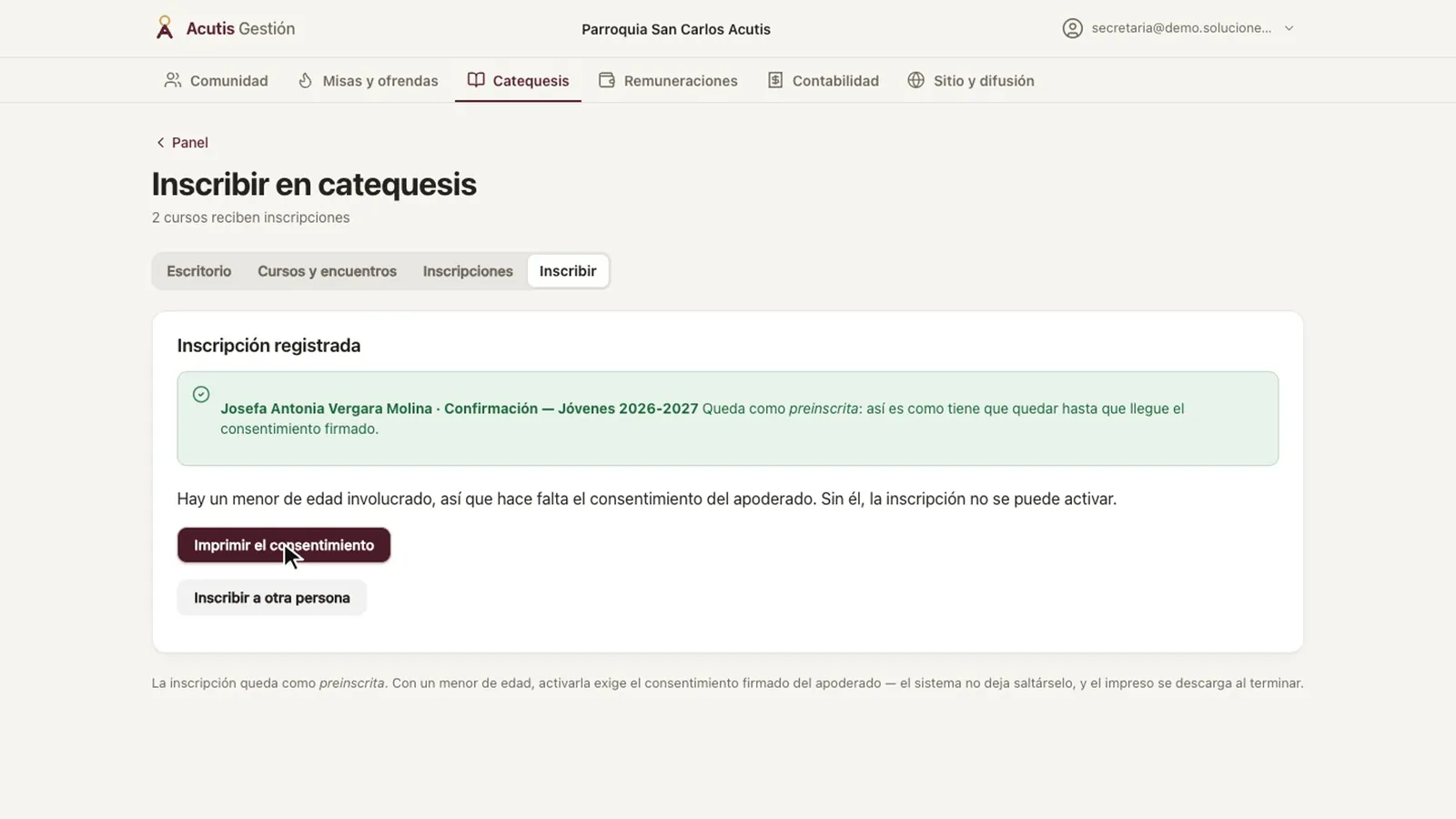Click the Sitio y difusión globe icon
The width and height of the screenshot is (1456, 819).
(x=916, y=80)
